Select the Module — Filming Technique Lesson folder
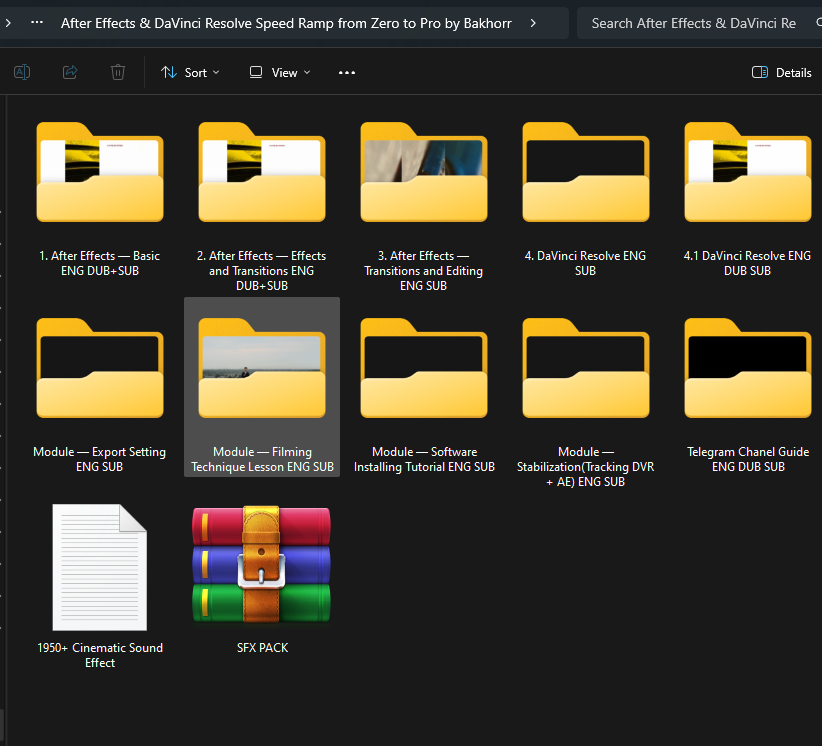This screenshot has width=822, height=746. point(262,377)
